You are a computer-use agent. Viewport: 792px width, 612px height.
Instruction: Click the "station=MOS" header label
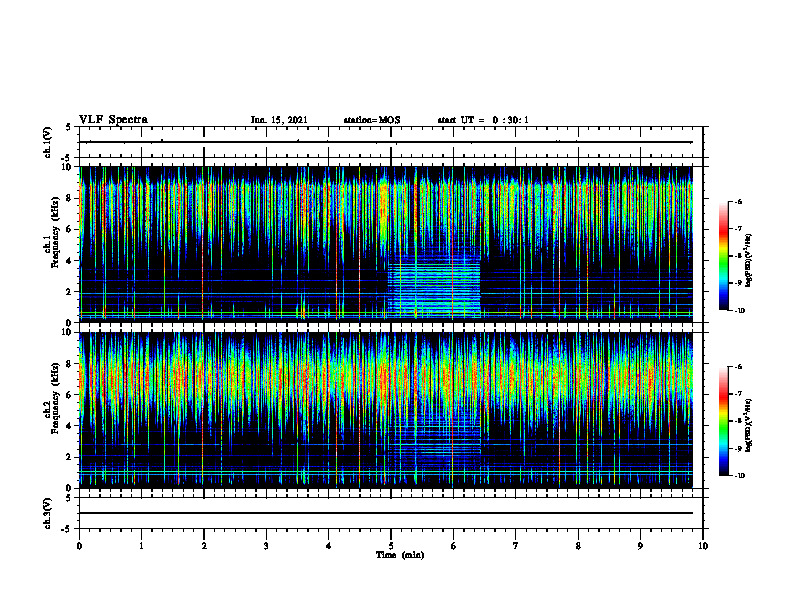click(372, 120)
